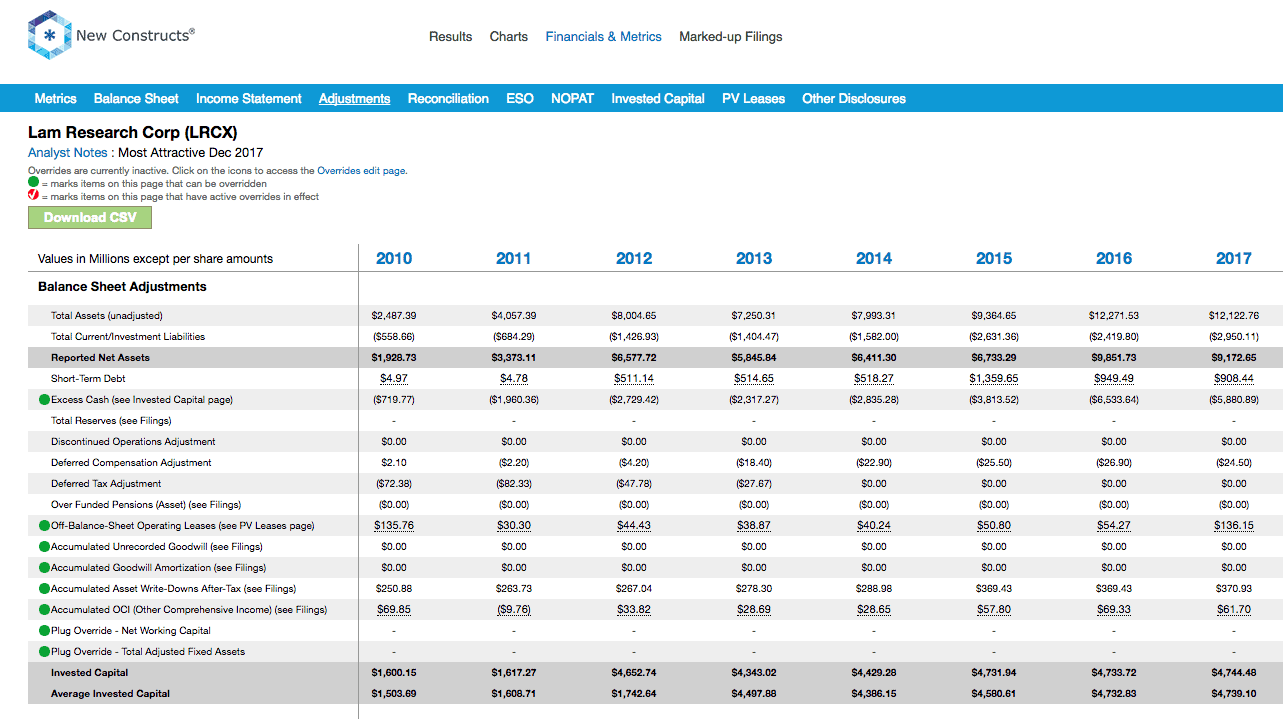The height and width of the screenshot is (719, 1283).
Task: Click 2011 Accumulated OCI value ($9.76)
Action: click(x=514, y=610)
